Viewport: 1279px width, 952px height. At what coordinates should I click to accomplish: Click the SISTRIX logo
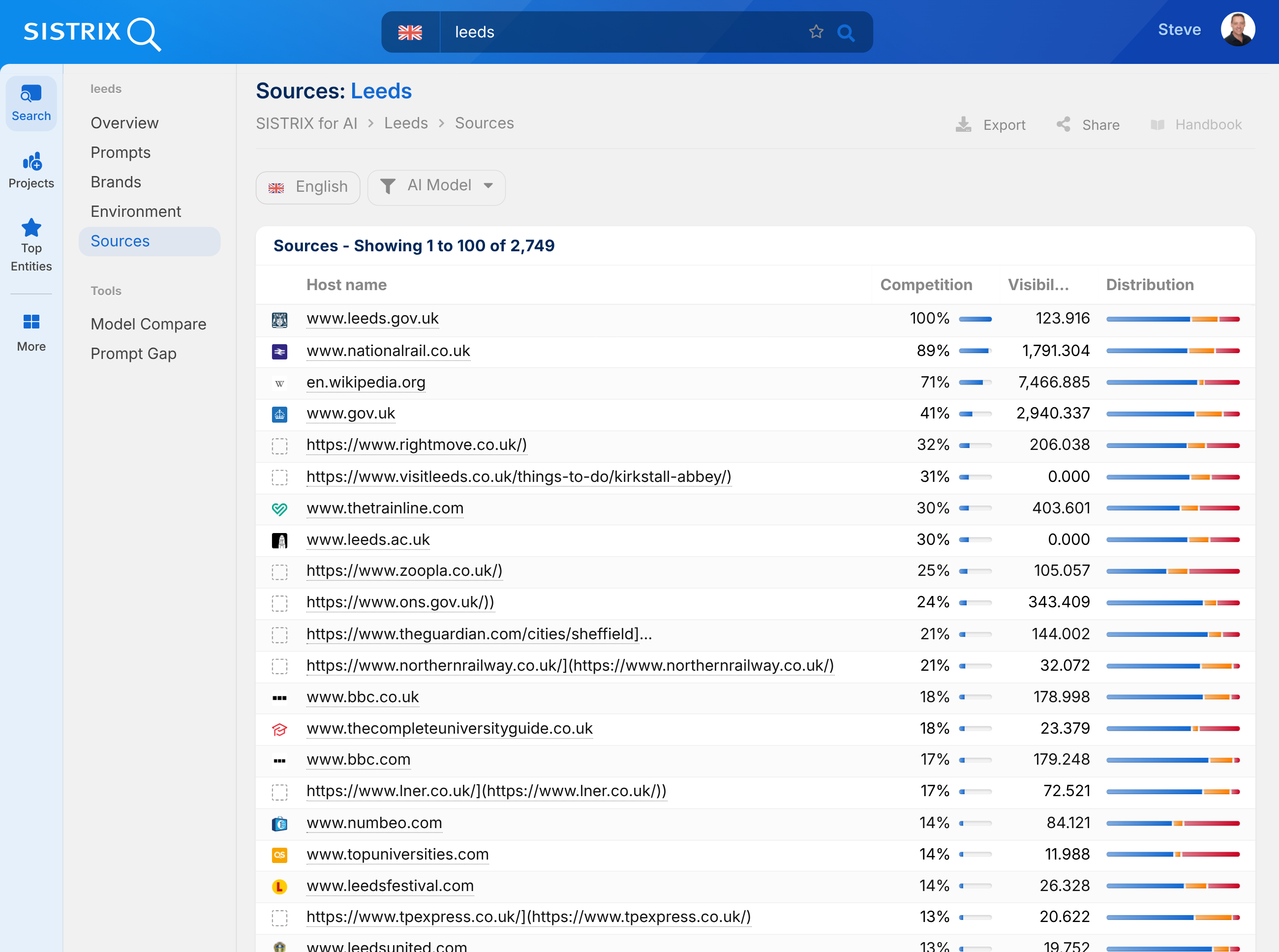click(92, 33)
